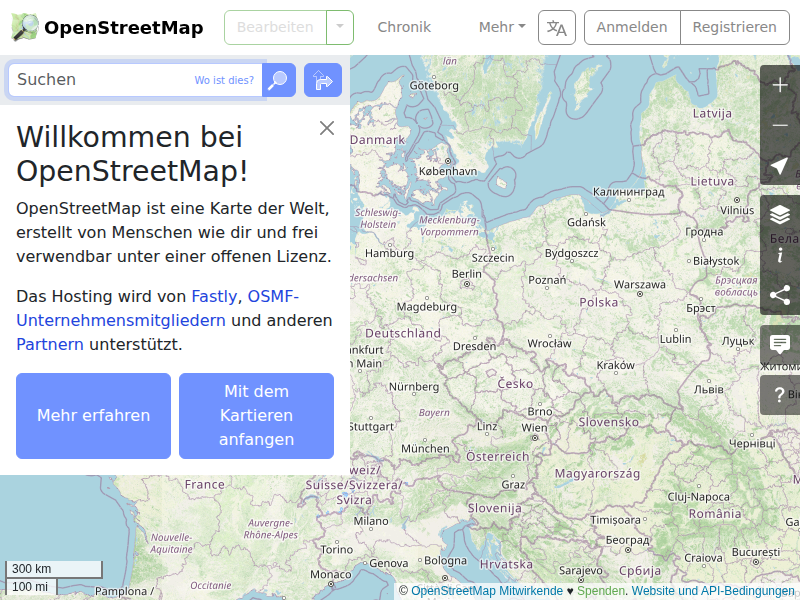
Task: Follow the Fastly hosting link
Action: 214,296
